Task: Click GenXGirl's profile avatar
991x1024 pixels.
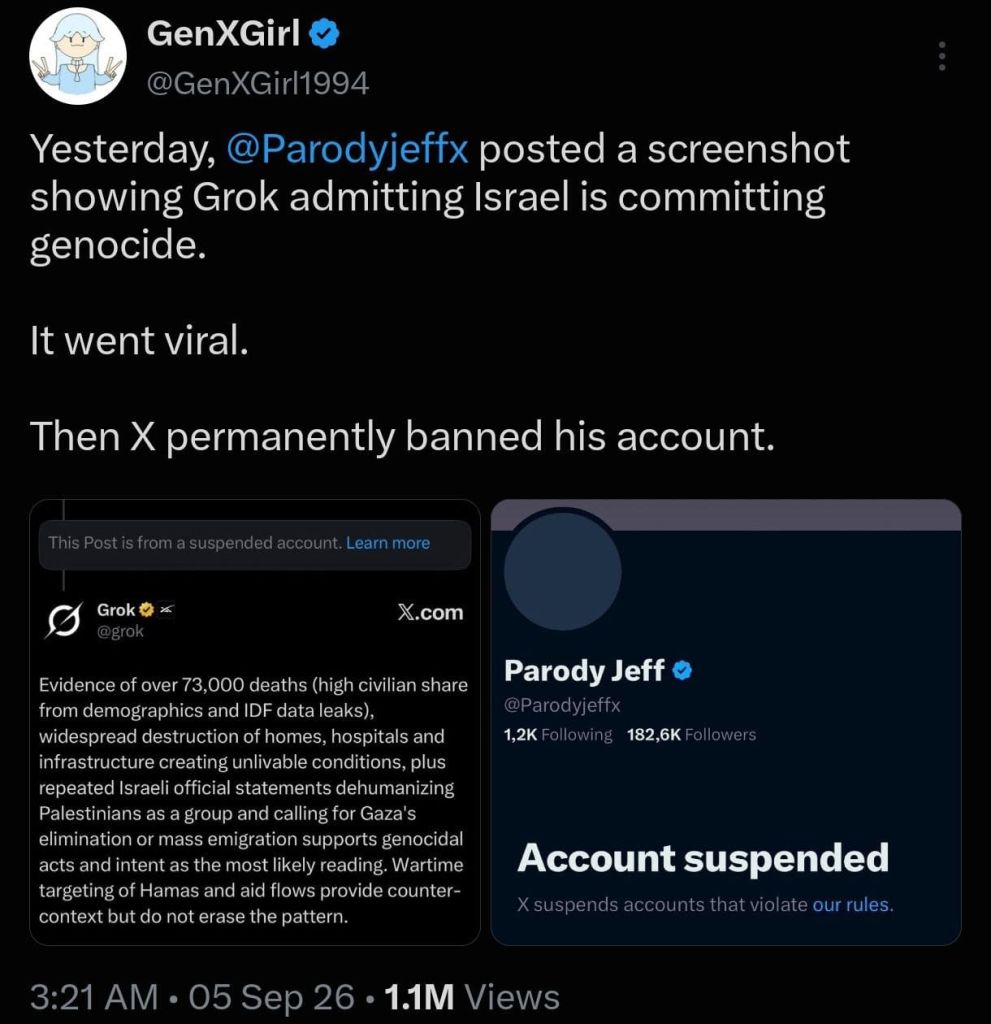Action: pyautogui.click(x=78, y=56)
